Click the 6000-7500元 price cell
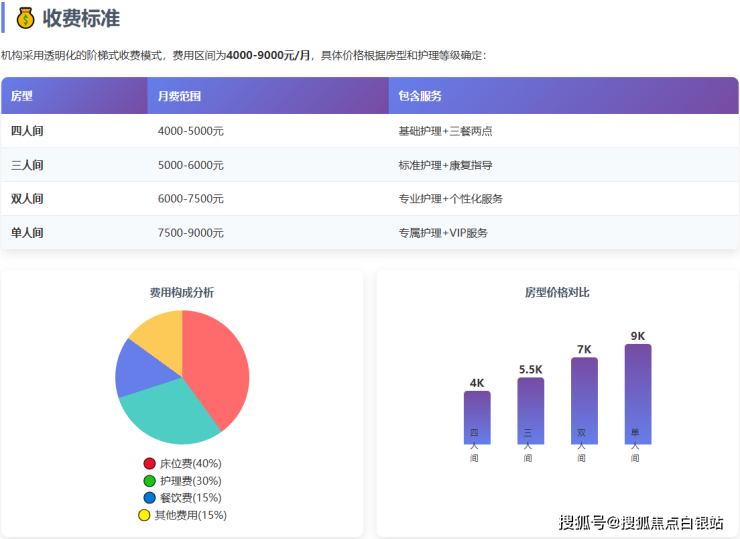 190,199
